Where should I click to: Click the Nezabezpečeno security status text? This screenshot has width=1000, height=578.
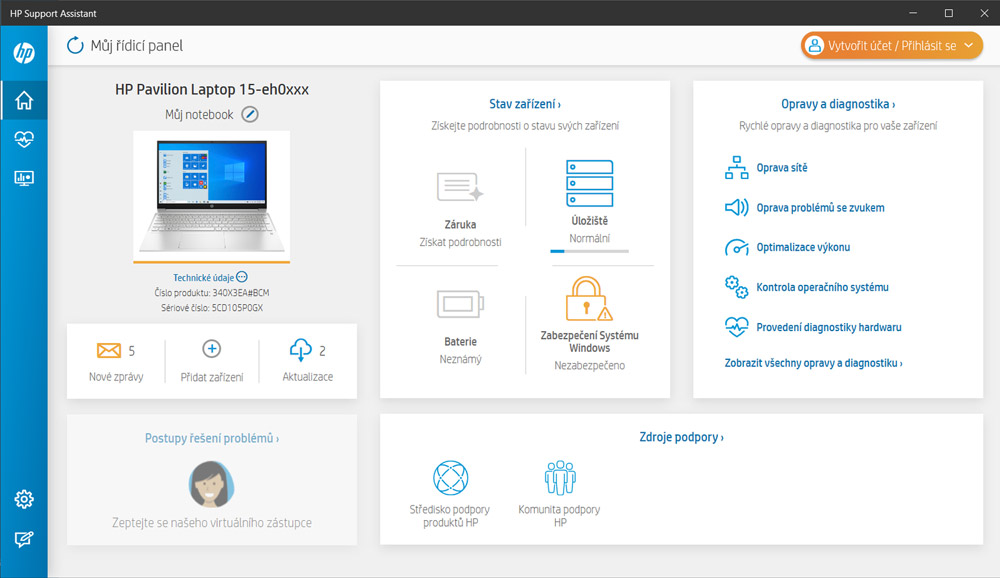tap(589, 366)
